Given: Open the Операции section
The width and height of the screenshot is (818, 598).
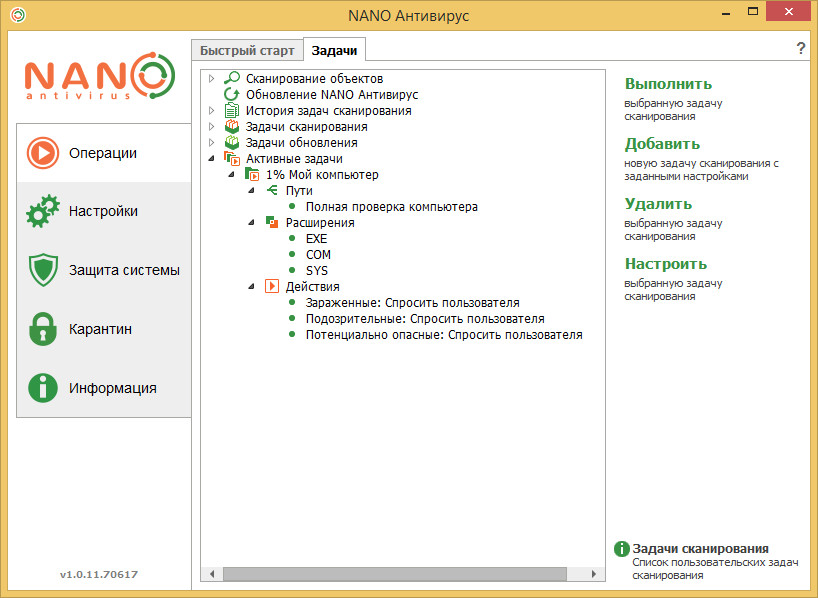Looking at the screenshot, I should pos(104,153).
